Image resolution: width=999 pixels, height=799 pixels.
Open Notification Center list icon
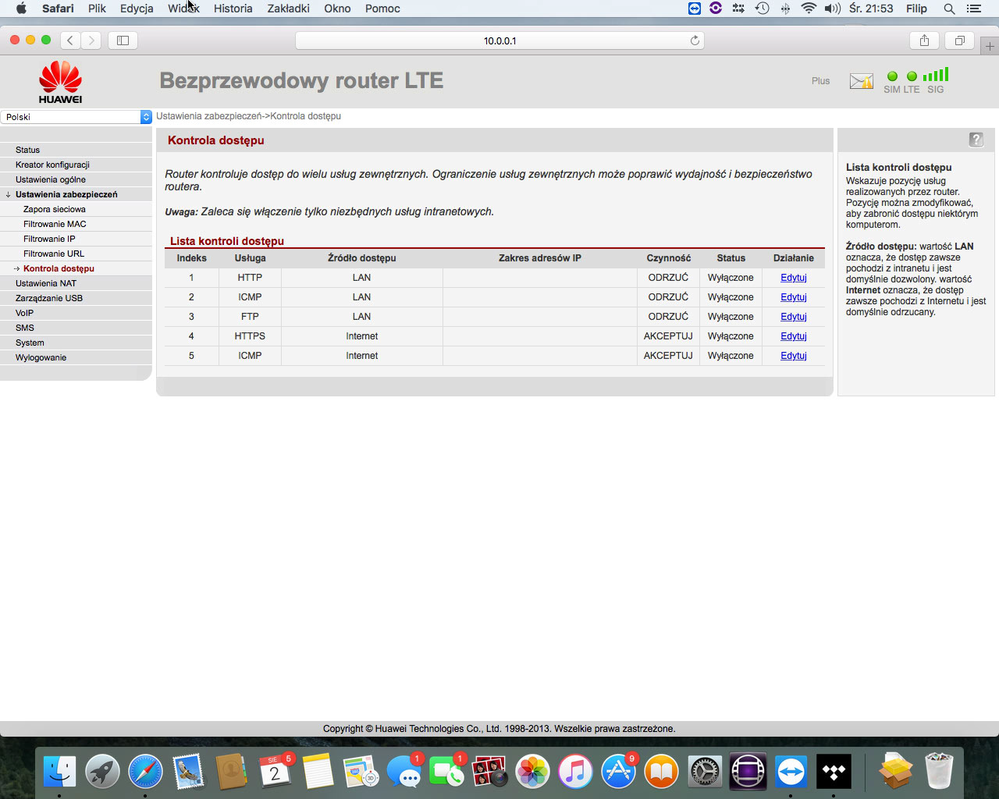[x=974, y=9]
